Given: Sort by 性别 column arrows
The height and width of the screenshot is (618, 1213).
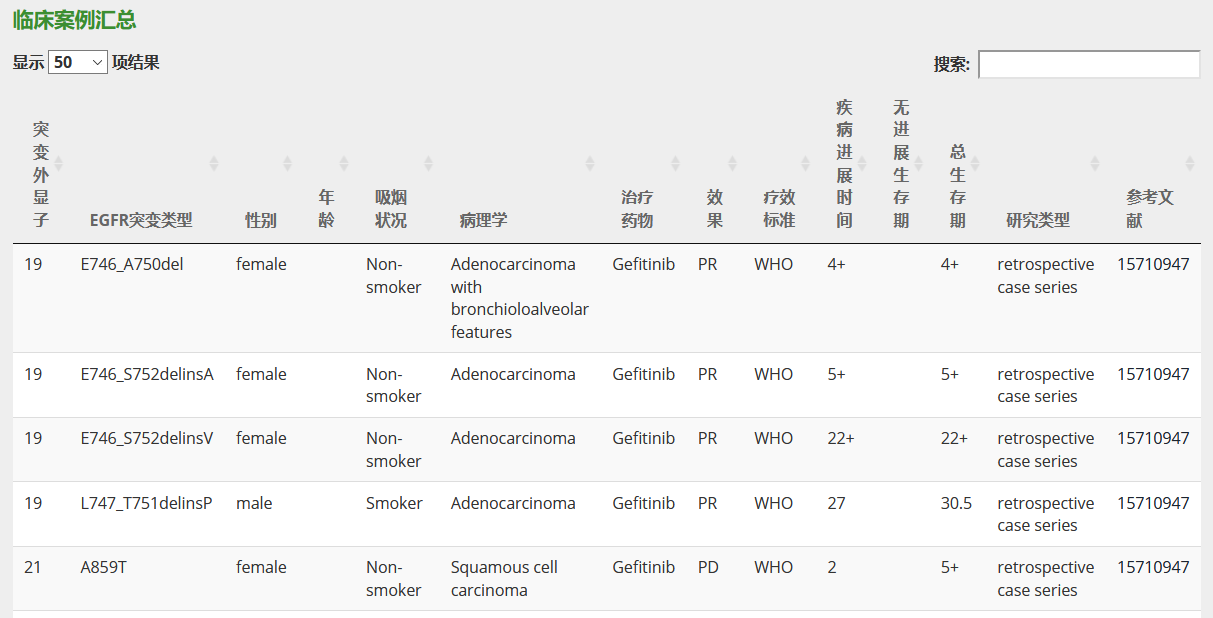Looking at the screenshot, I should (x=287, y=163).
